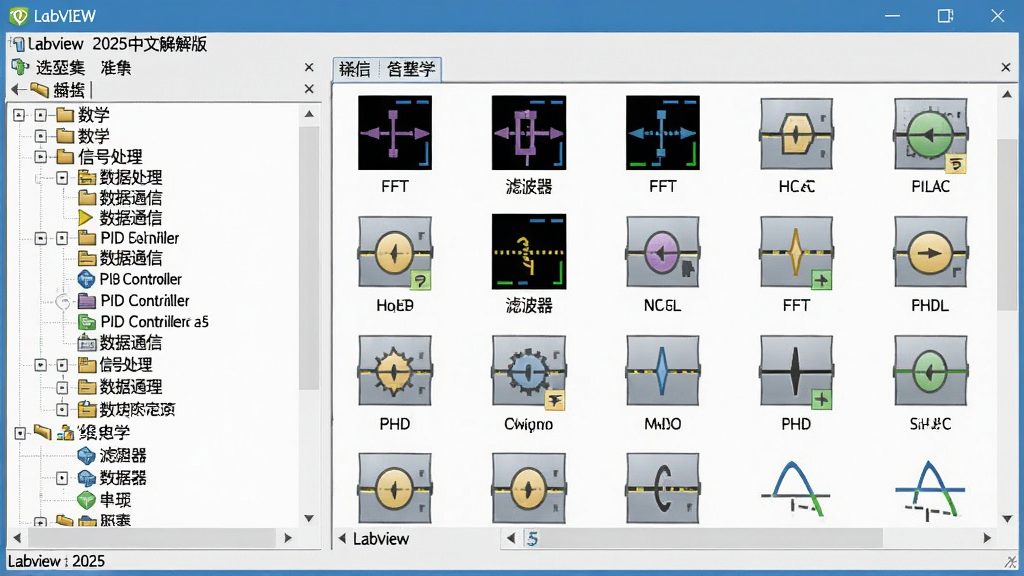The image size is (1024, 576).
Task: Click the Labview : 2025 status bar text
Action: 56,561
